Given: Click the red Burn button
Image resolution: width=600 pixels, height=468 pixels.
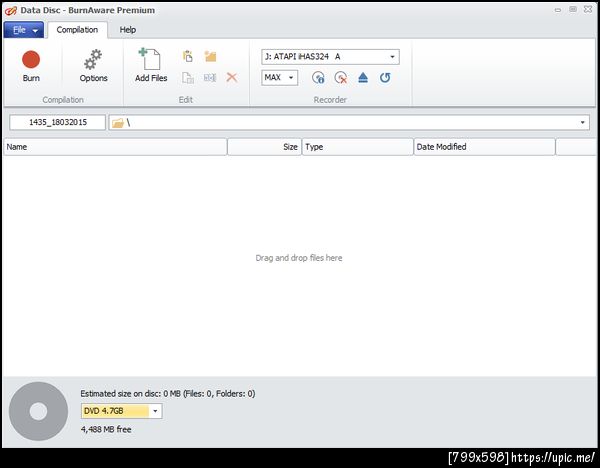Looking at the screenshot, I should pos(31,66).
